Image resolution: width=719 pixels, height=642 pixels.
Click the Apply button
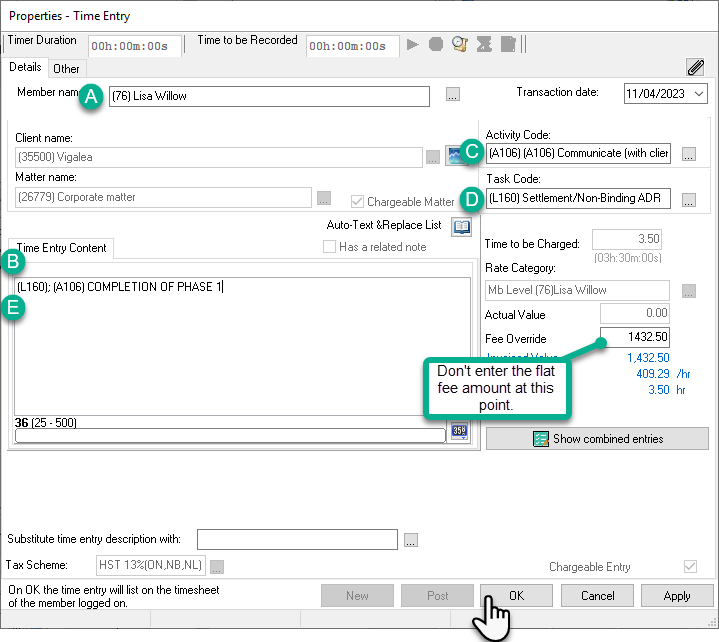[x=677, y=596]
